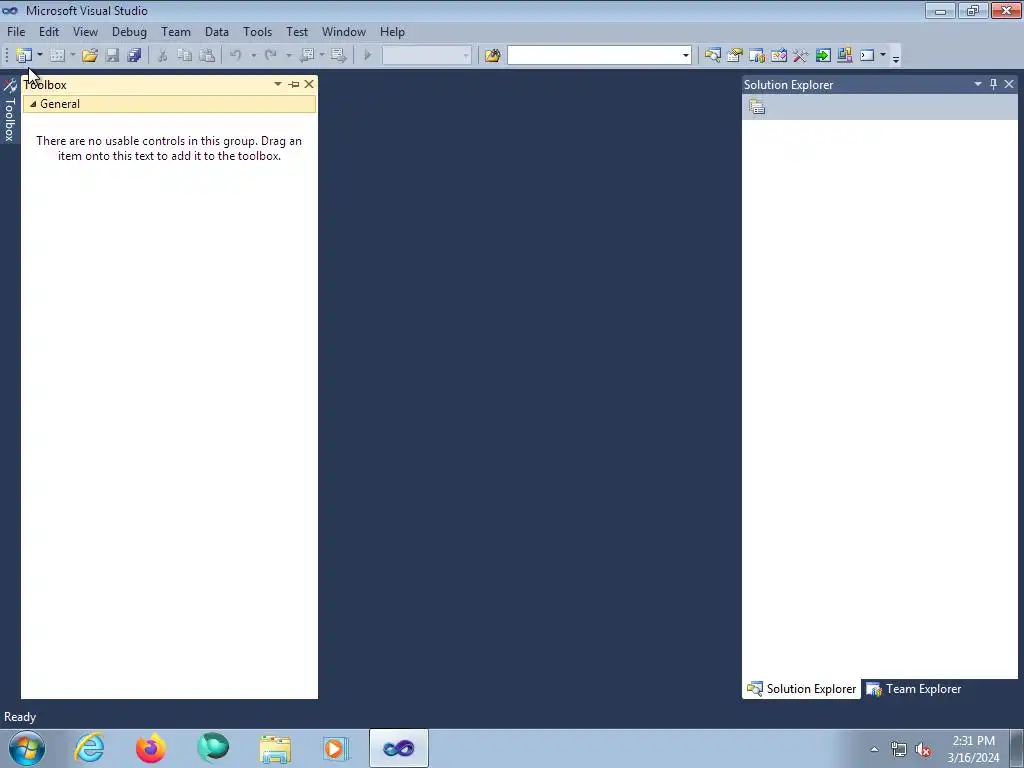Image resolution: width=1024 pixels, height=768 pixels.
Task: Open the Help menu
Action: pos(392,31)
